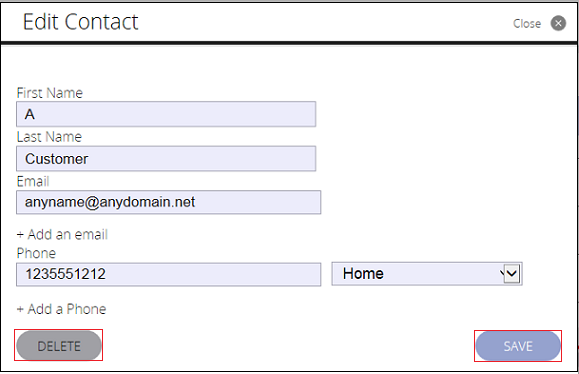Open the Home phone type combo box

427,274
